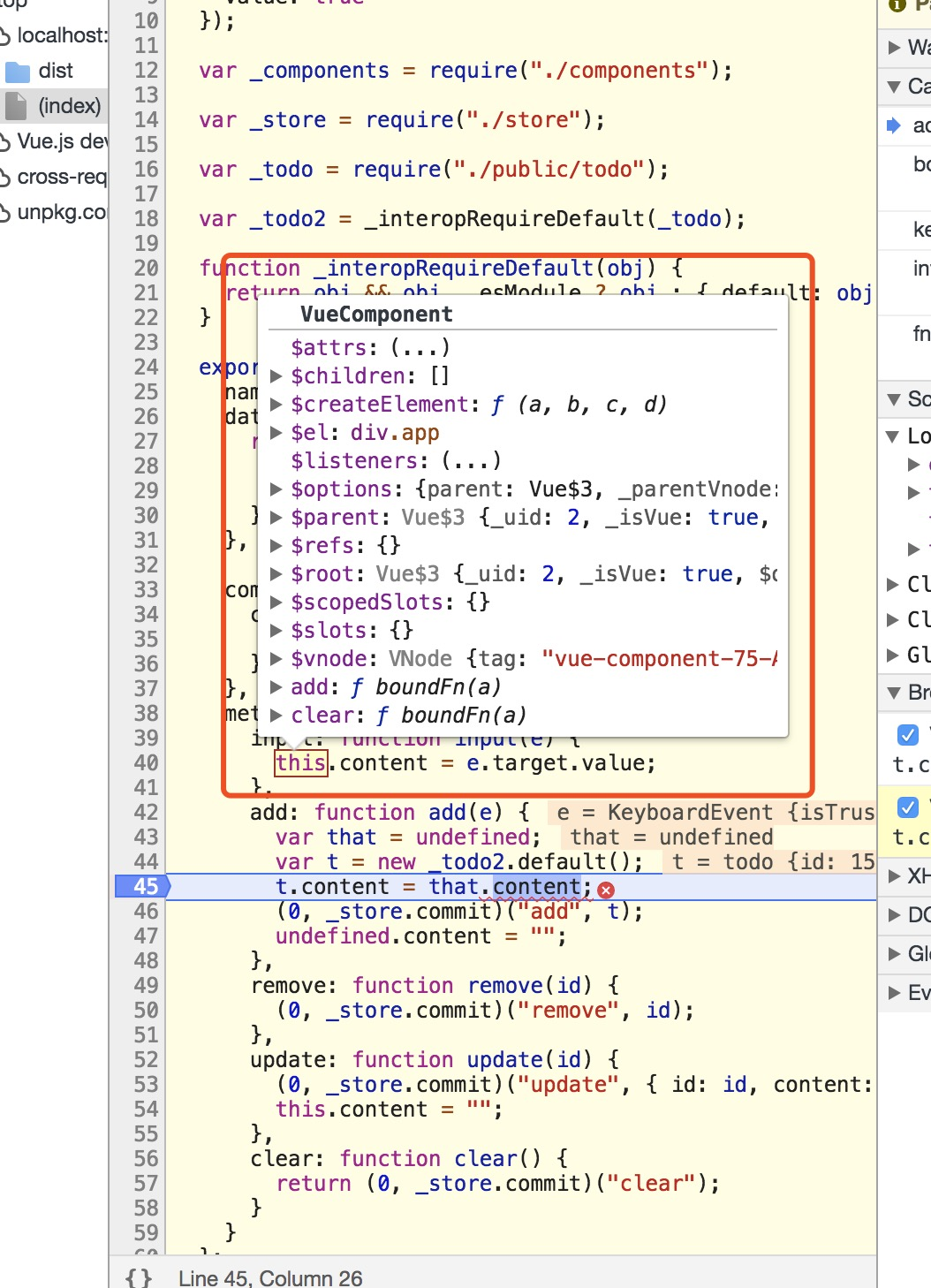Set breakpoint on line number 50
The image size is (931, 1288).
tap(146, 1010)
